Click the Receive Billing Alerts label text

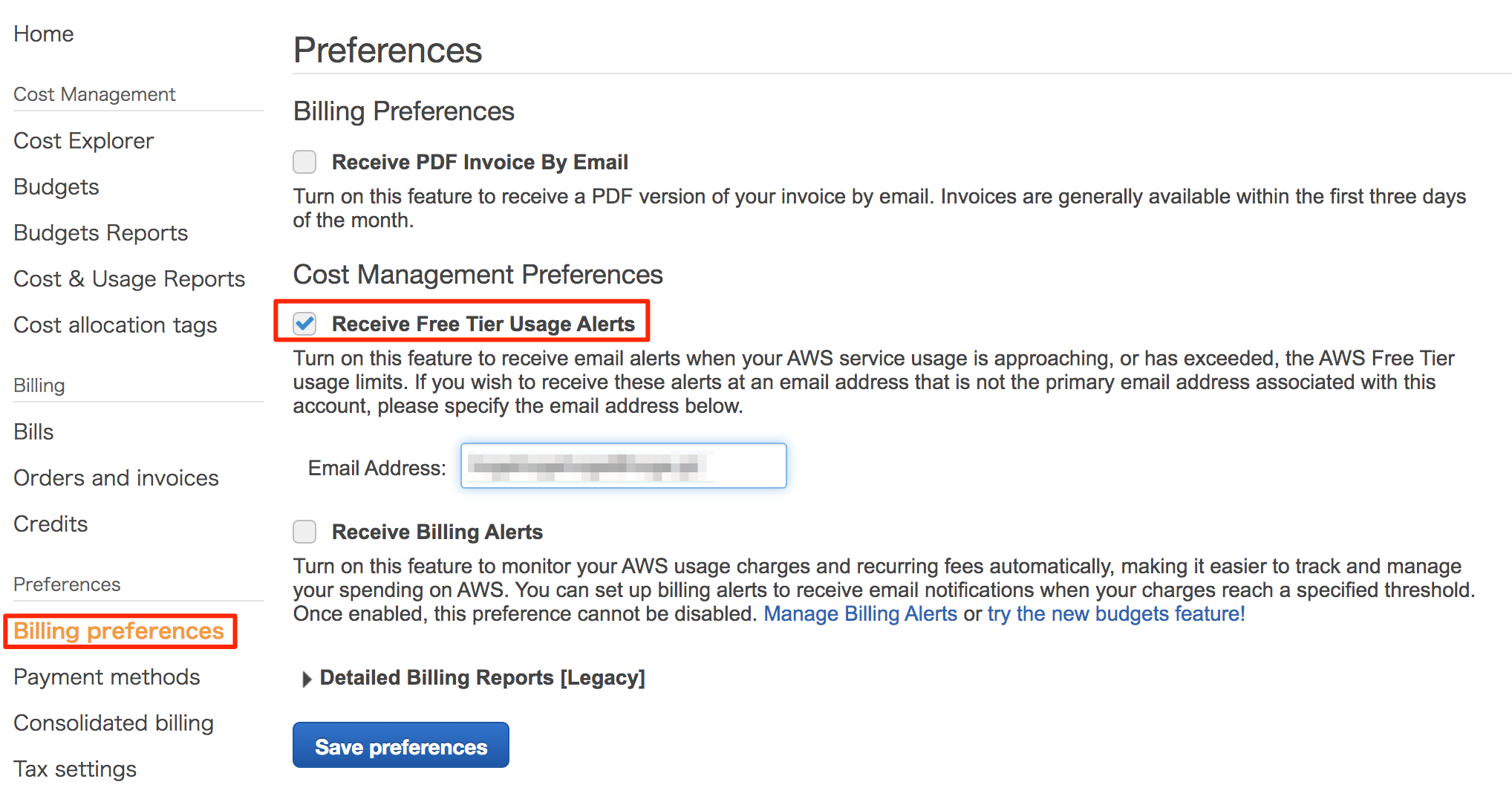click(437, 532)
